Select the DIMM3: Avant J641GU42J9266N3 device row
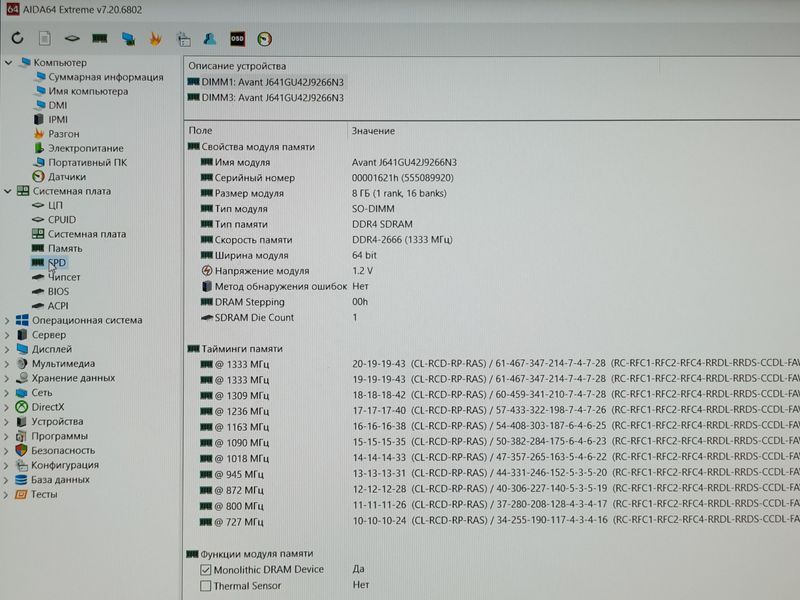Image resolution: width=800 pixels, height=600 pixels. 266,98
